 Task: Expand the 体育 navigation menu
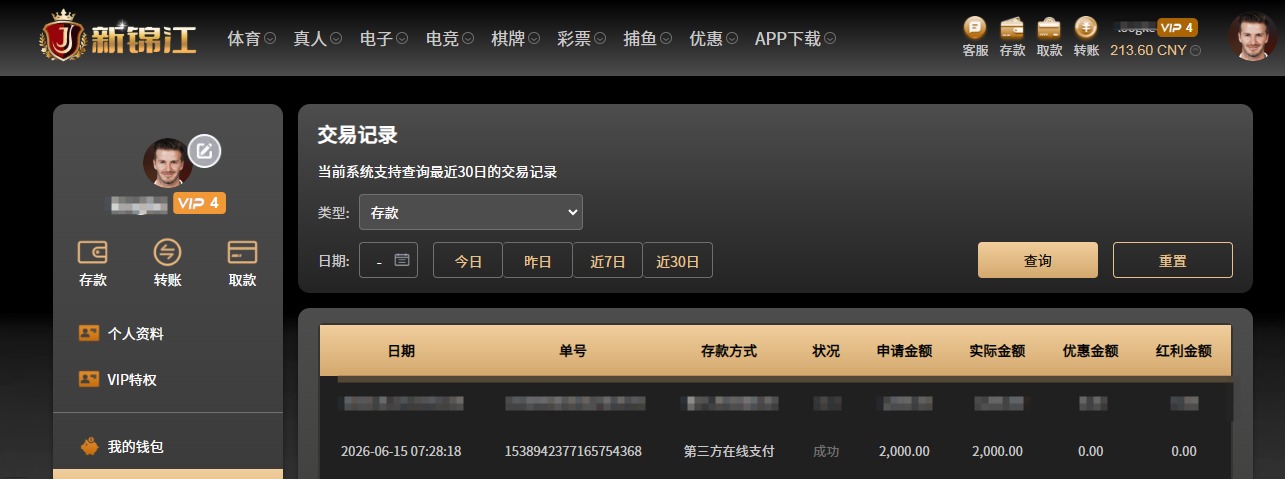pyautogui.click(x=252, y=38)
